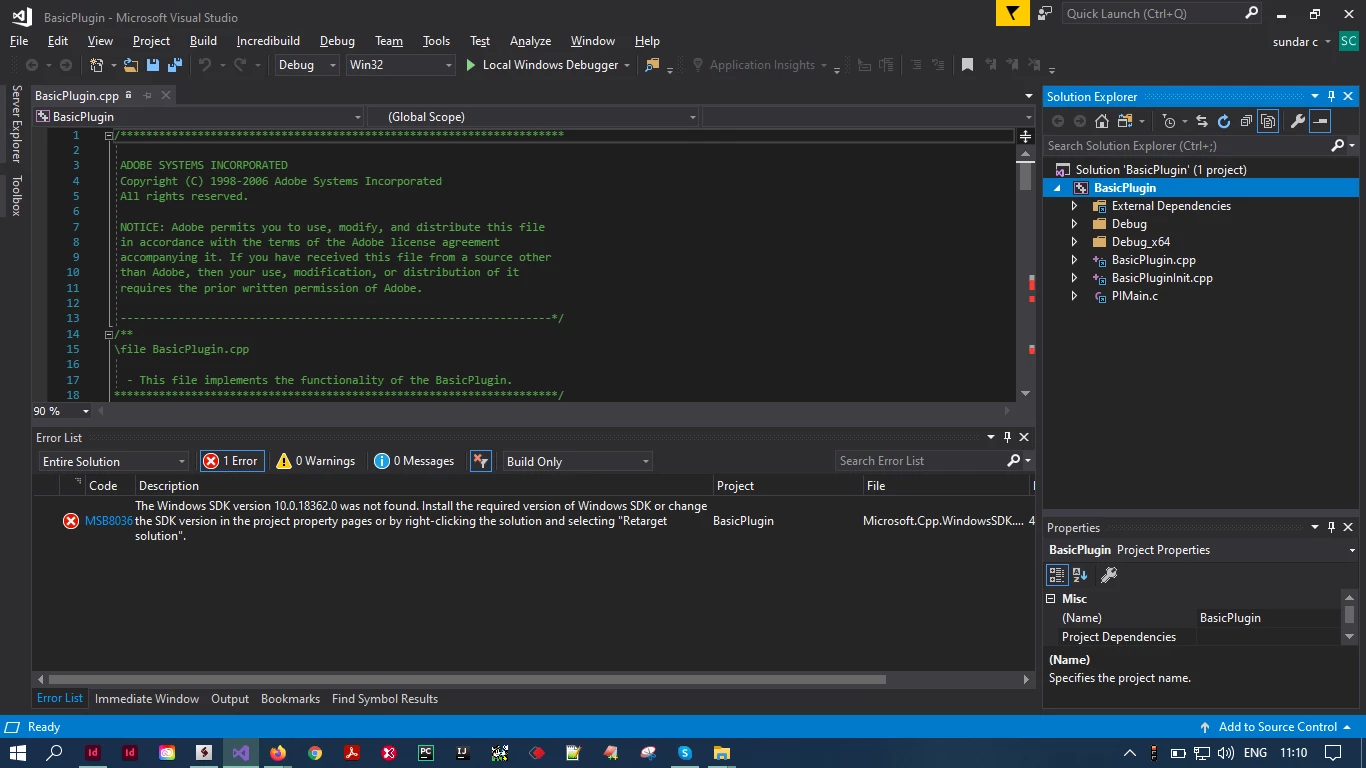1366x768 pixels.
Task: Open Property Pages wrench in Properties panel
Action: [x=1108, y=575]
